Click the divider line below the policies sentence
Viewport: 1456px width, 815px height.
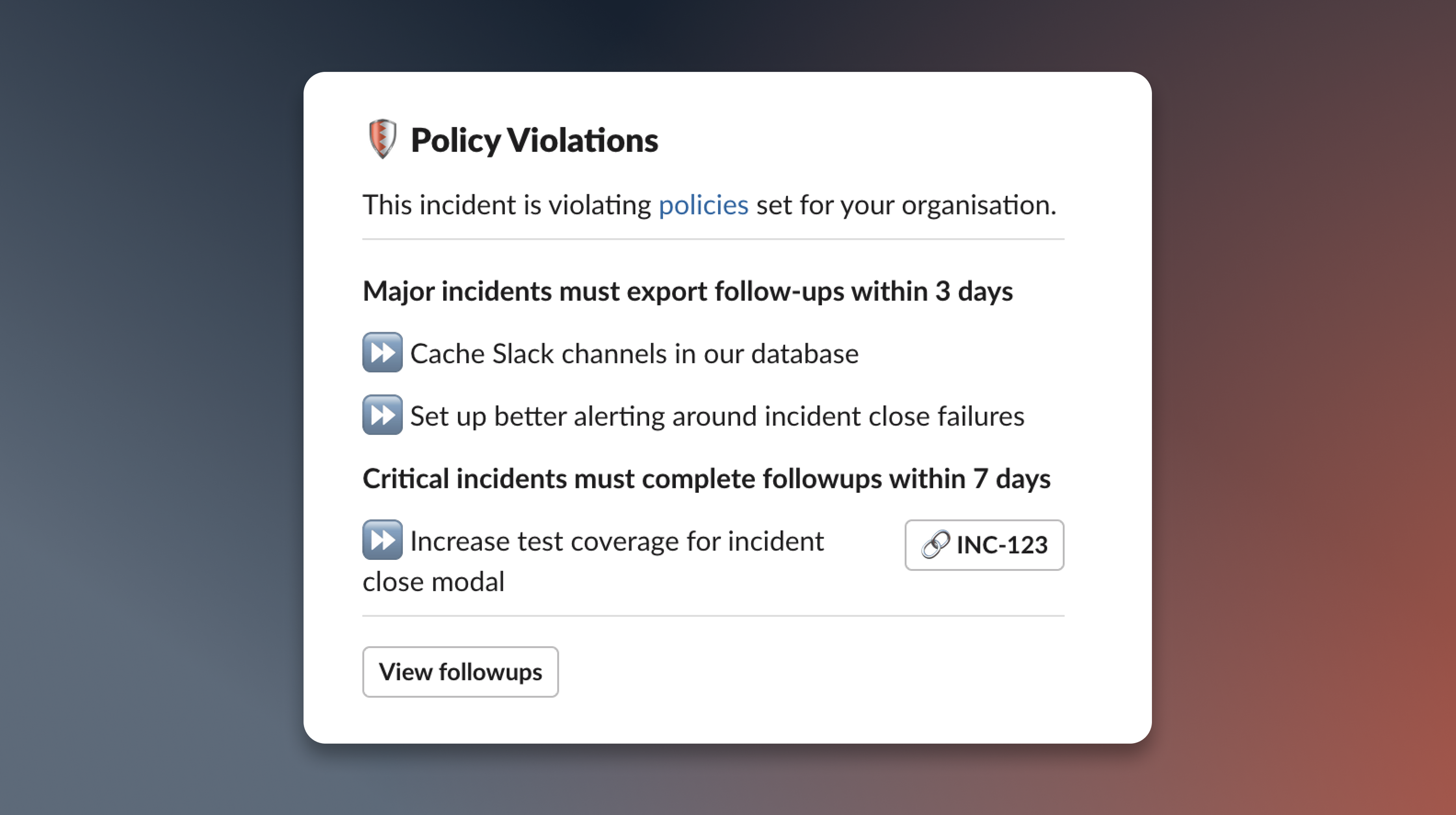[713, 239]
